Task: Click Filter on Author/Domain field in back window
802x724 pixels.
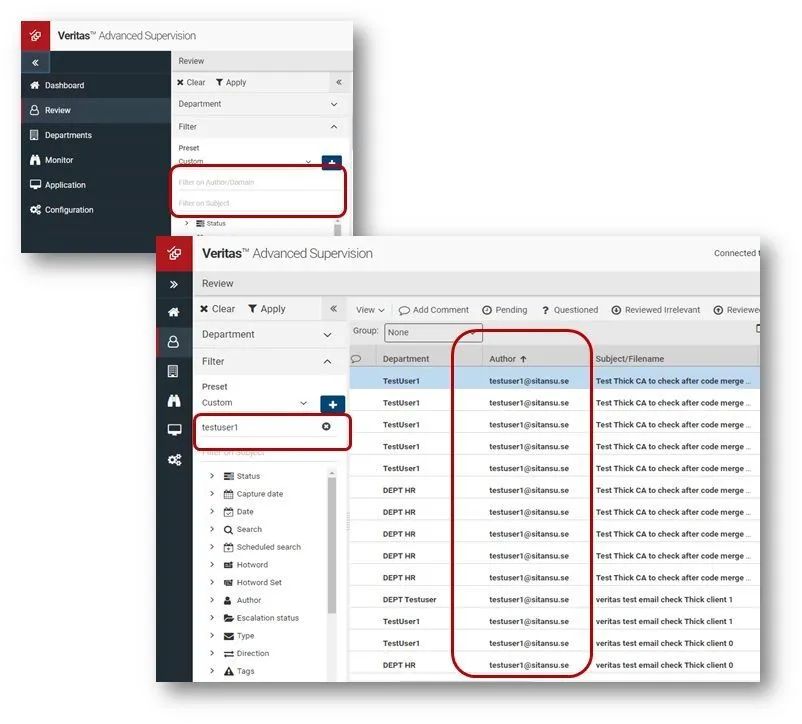Action: pyautogui.click(x=258, y=182)
